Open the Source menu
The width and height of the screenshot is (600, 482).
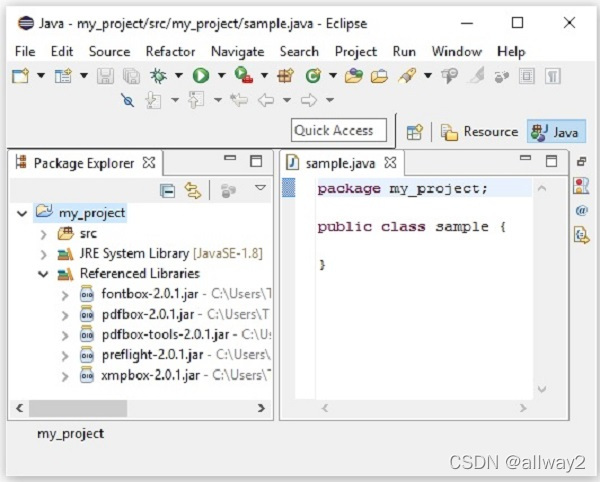click(x=109, y=51)
